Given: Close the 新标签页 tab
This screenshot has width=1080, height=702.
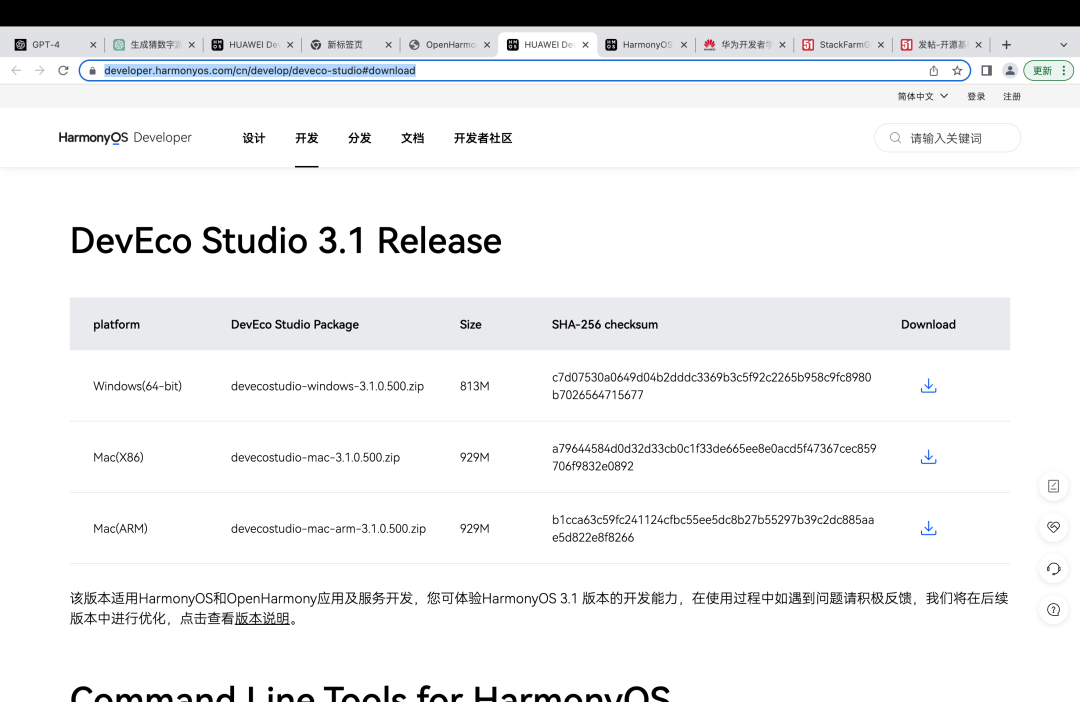Looking at the screenshot, I should tap(388, 45).
